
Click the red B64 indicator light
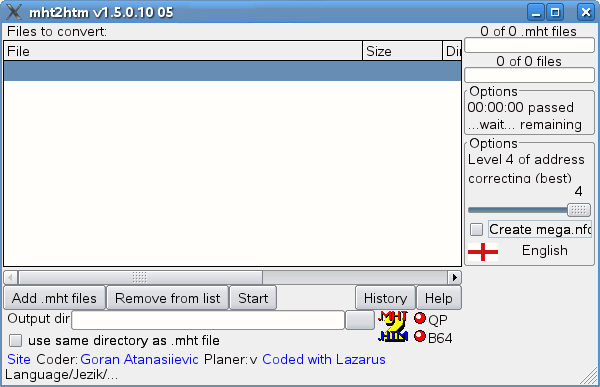point(420,336)
